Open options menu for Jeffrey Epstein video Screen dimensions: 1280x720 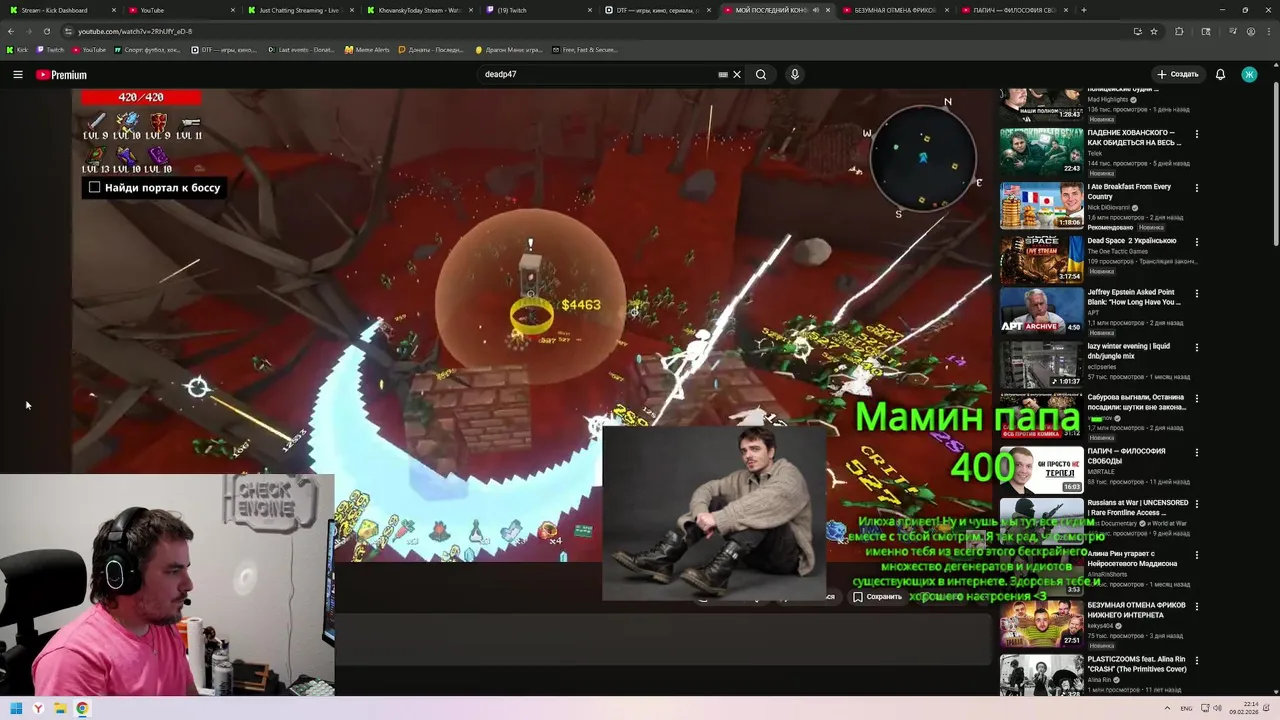pyautogui.click(x=1196, y=294)
